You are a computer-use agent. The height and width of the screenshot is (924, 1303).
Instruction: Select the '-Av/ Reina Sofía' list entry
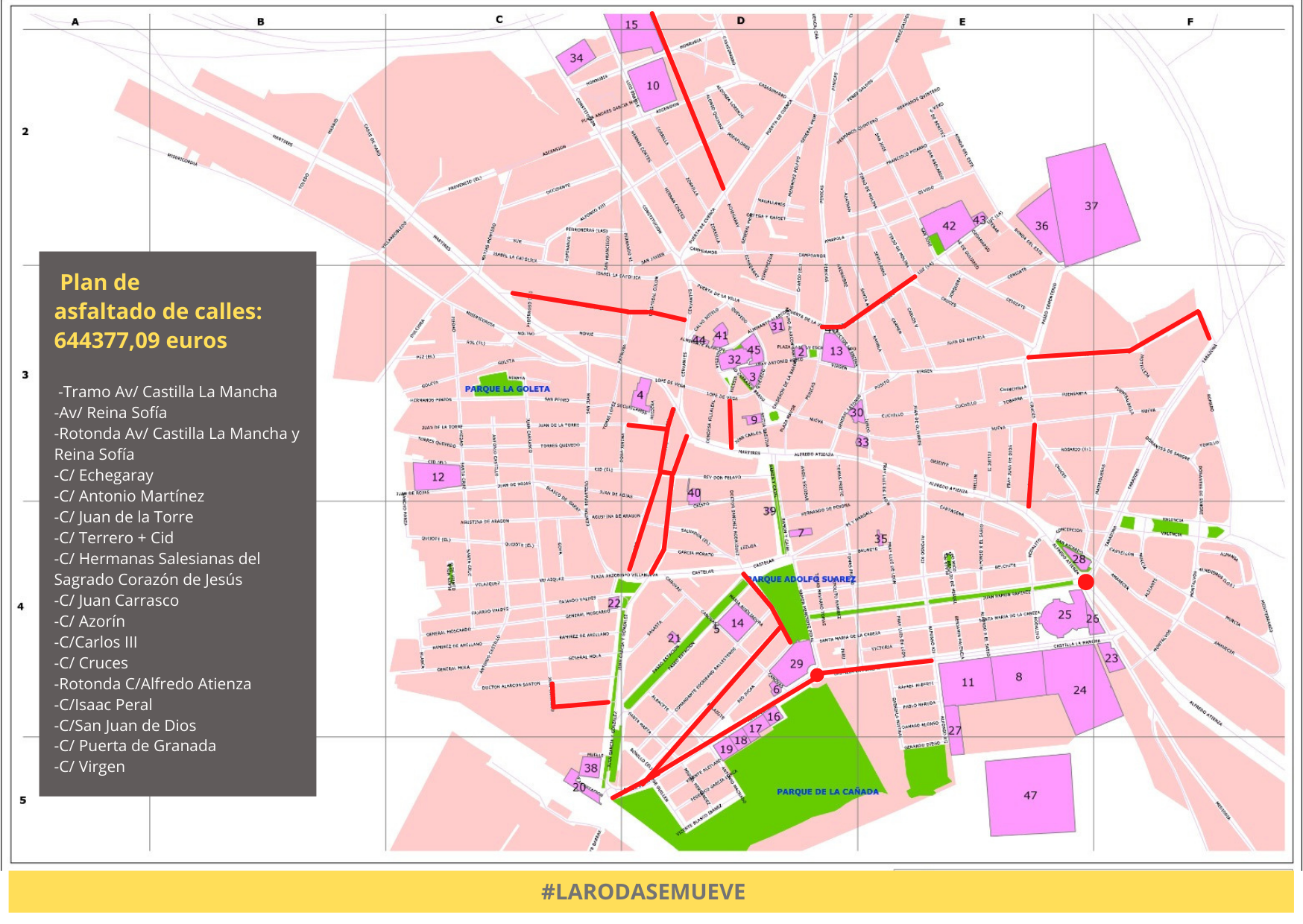pos(110,413)
